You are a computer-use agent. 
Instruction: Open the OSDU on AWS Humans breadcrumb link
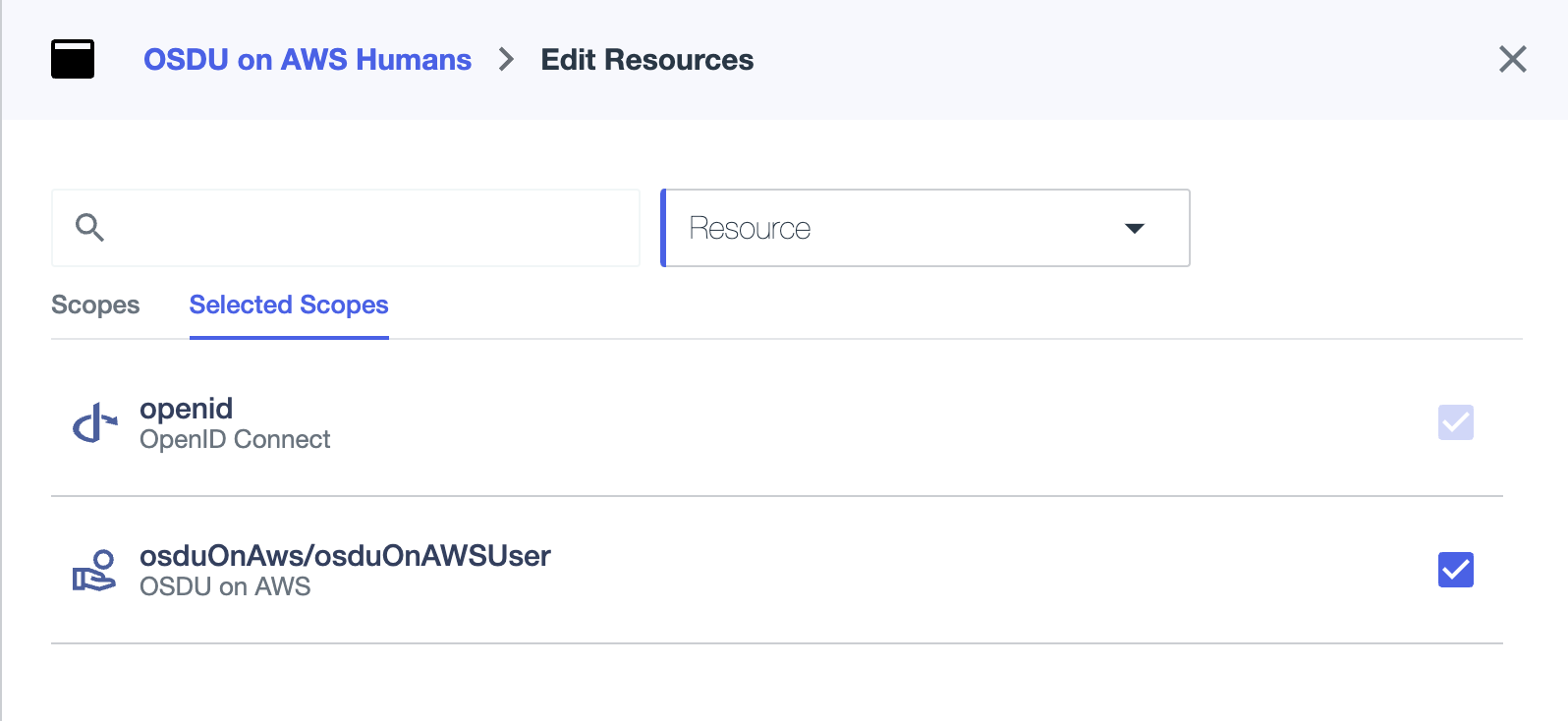click(308, 60)
